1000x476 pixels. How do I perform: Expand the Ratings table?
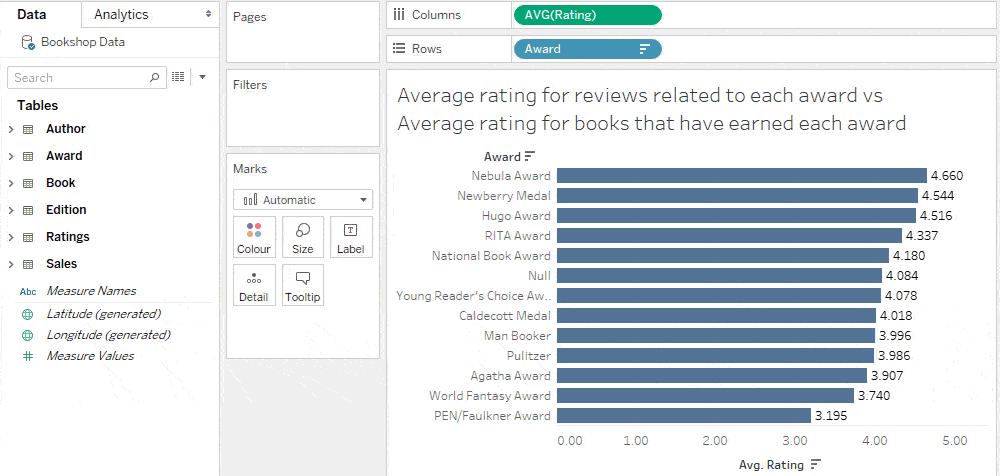(11, 237)
